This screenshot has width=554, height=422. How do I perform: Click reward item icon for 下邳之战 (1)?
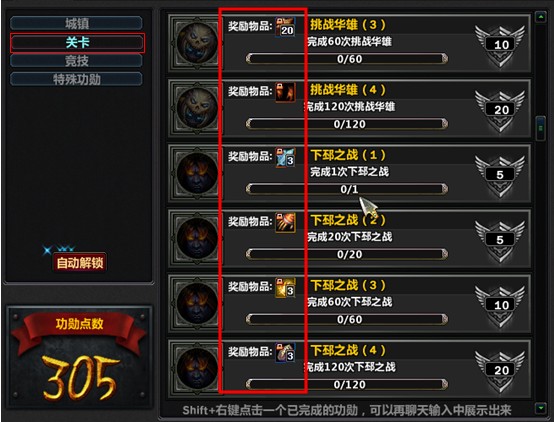point(285,157)
